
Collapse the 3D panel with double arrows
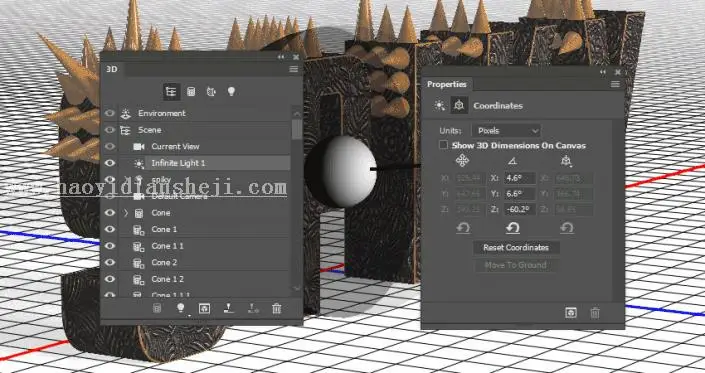point(281,57)
